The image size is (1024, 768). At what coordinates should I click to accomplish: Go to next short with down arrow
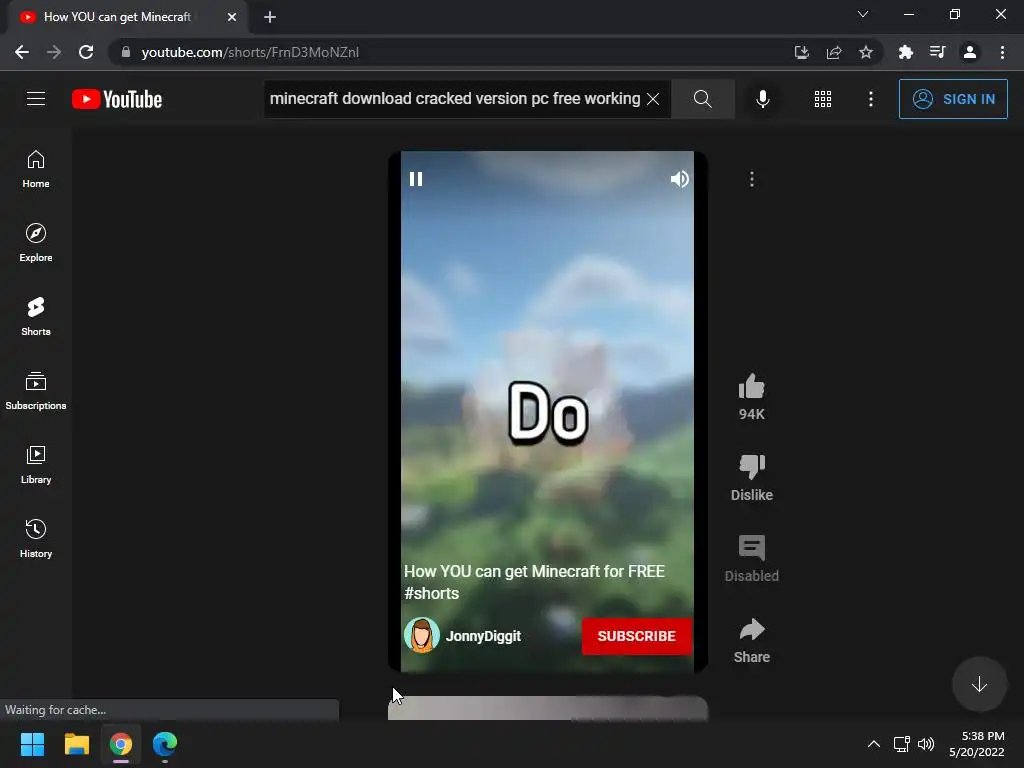tap(979, 684)
